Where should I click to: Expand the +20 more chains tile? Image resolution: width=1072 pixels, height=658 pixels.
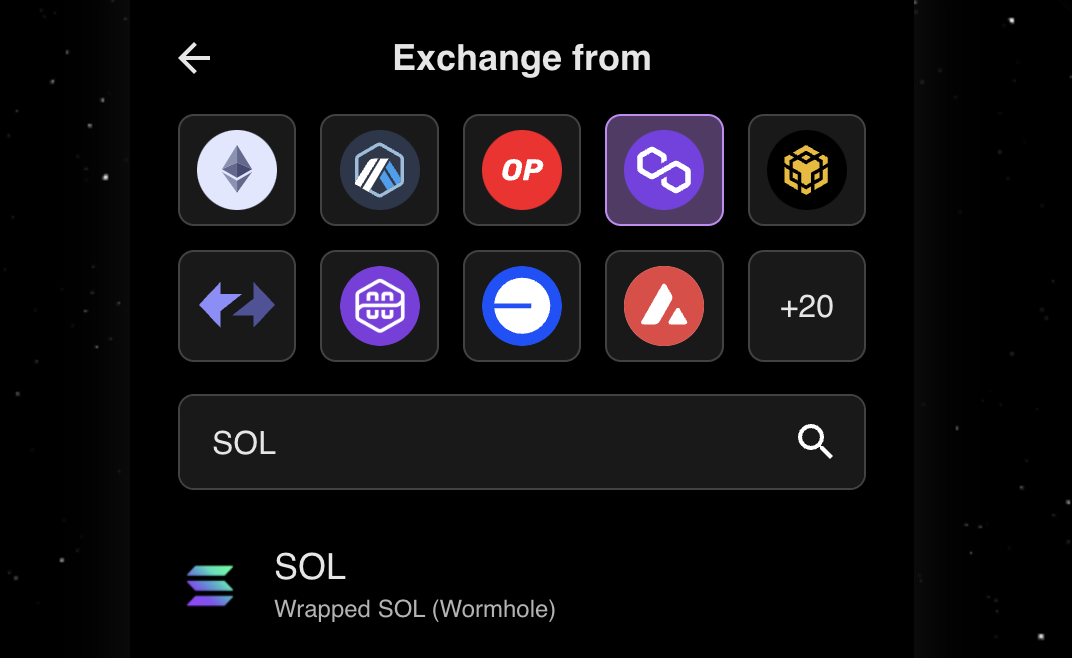pos(807,306)
